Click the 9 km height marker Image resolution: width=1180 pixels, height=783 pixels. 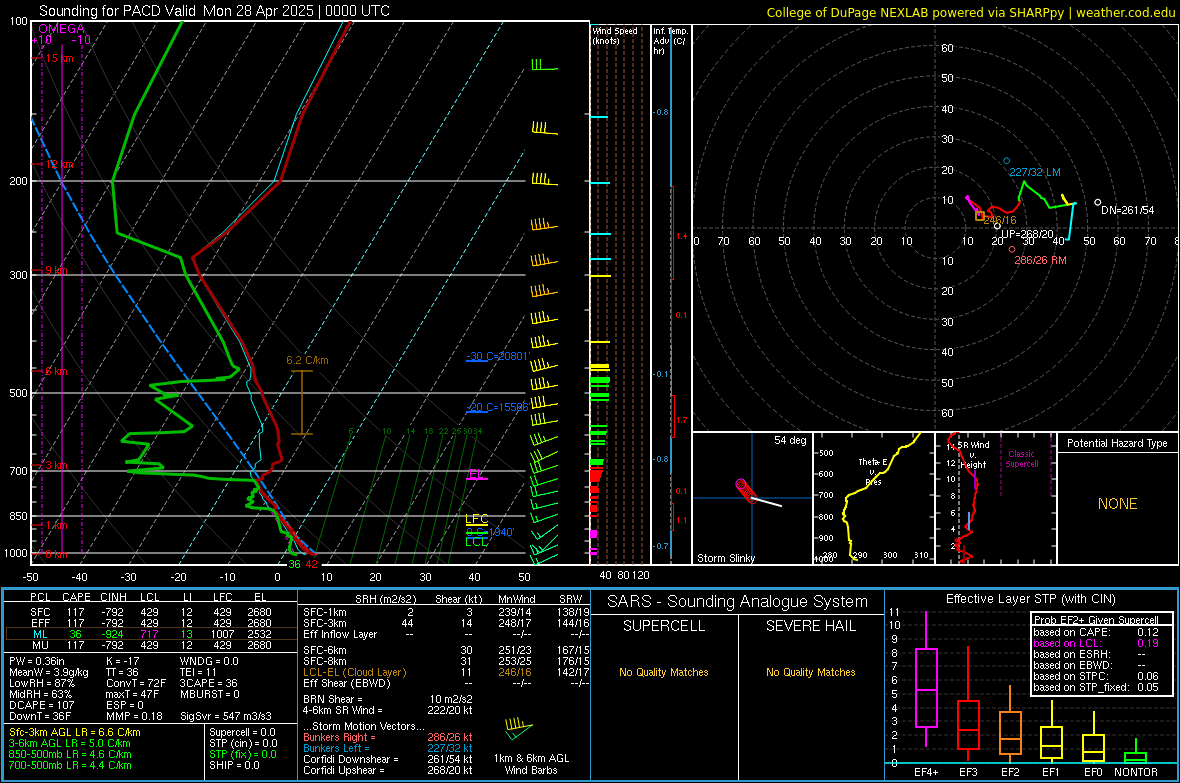tap(56, 270)
